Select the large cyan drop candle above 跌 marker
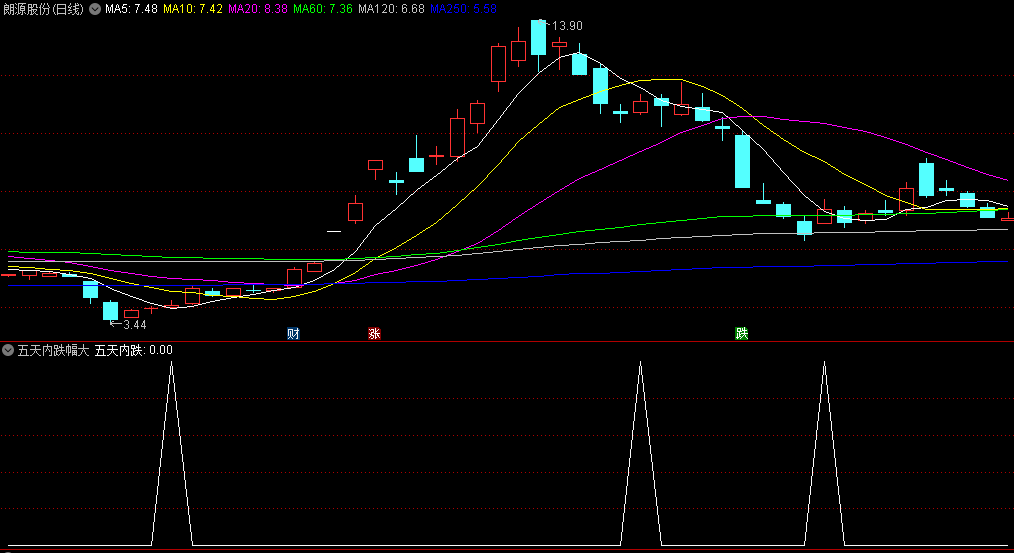1014x553 pixels. (742, 162)
